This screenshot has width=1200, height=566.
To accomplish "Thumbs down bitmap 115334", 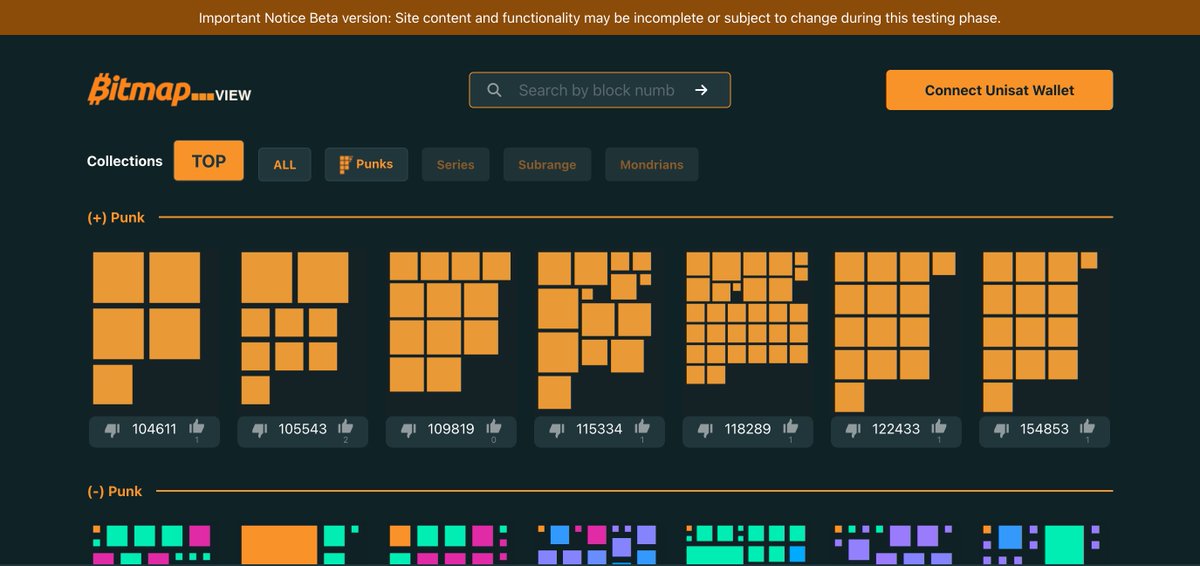I will [557, 429].
